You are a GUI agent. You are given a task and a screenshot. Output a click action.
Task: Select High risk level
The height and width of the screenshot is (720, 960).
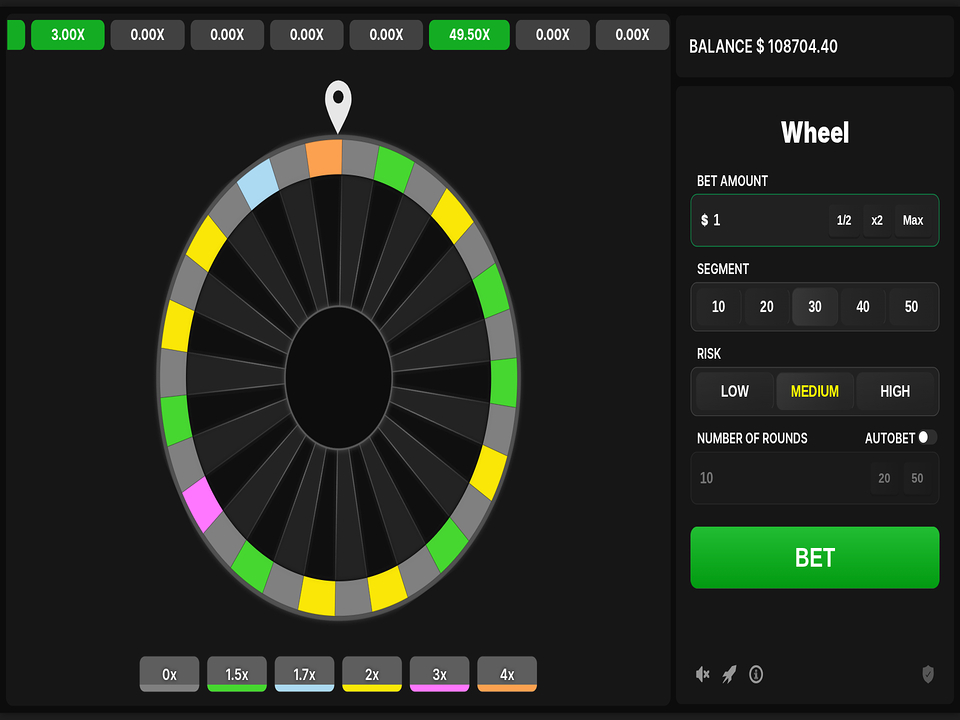pyautogui.click(x=895, y=391)
